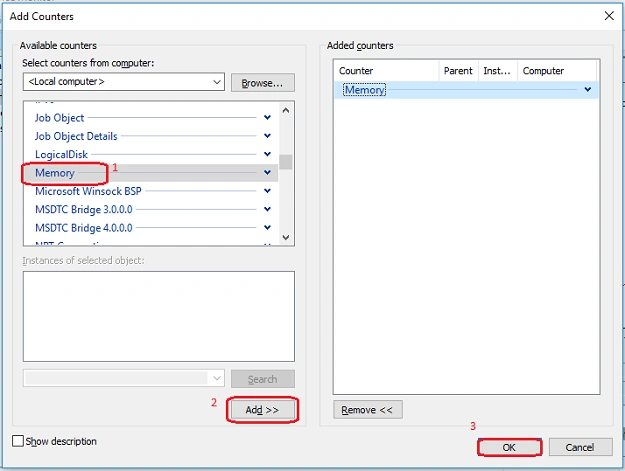Click the Search button
Screen dimensions: 625x471
pos(263,379)
